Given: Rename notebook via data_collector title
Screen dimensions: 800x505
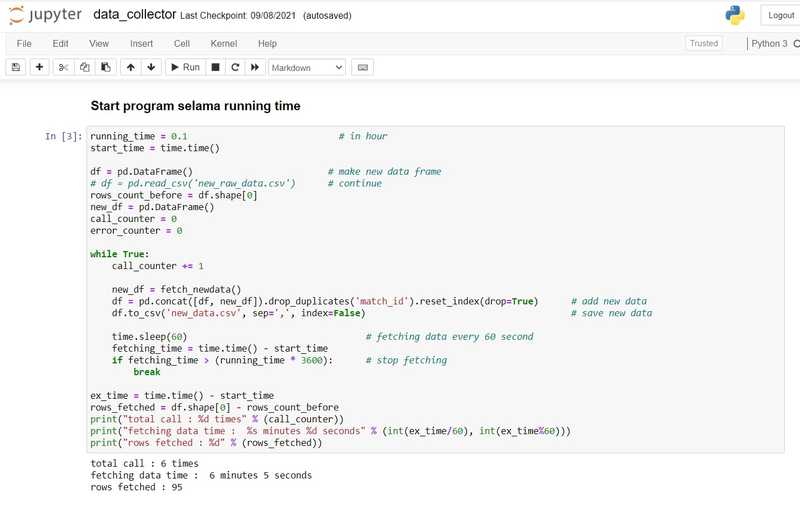Looking at the screenshot, I should click(134, 15).
